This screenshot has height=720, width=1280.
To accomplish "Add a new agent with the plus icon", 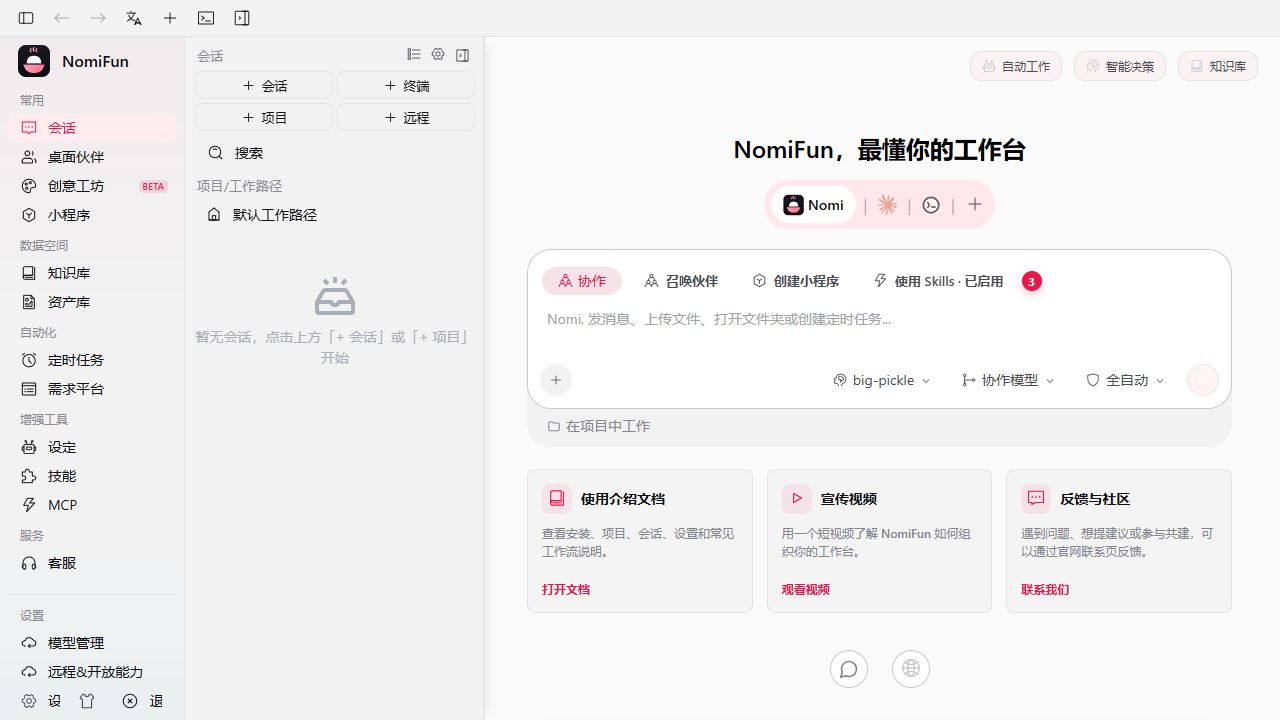I will tap(975, 205).
